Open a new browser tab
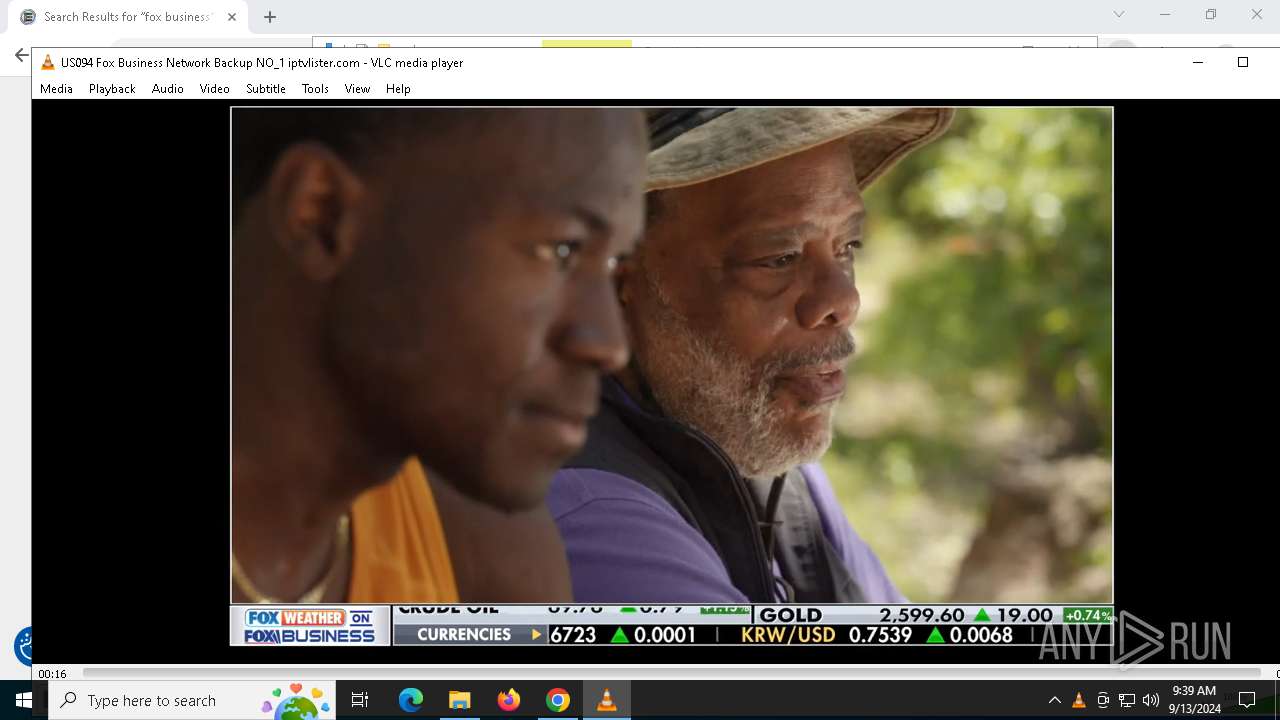This screenshot has width=1280, height=720. 270,17
